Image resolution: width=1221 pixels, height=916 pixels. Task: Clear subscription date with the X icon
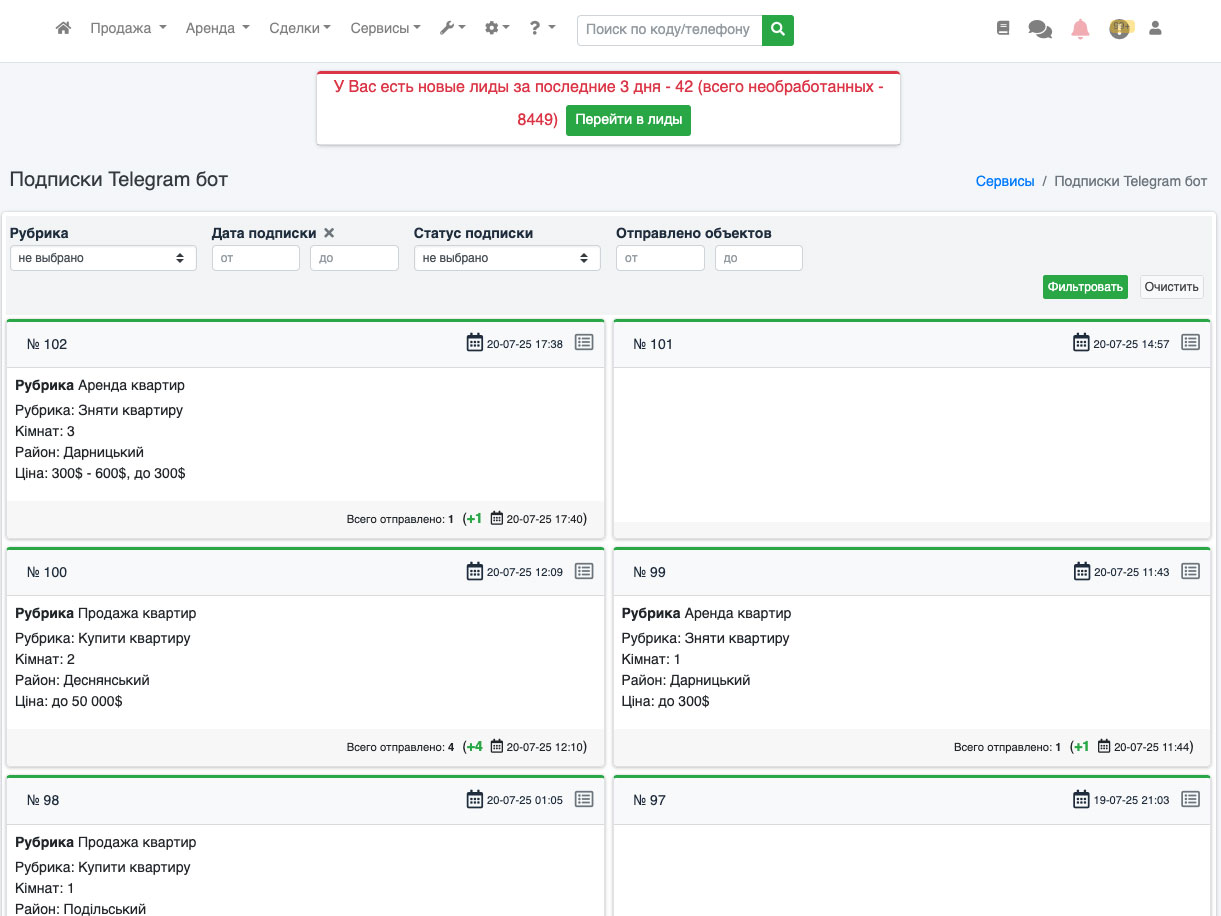pos(329,233)
